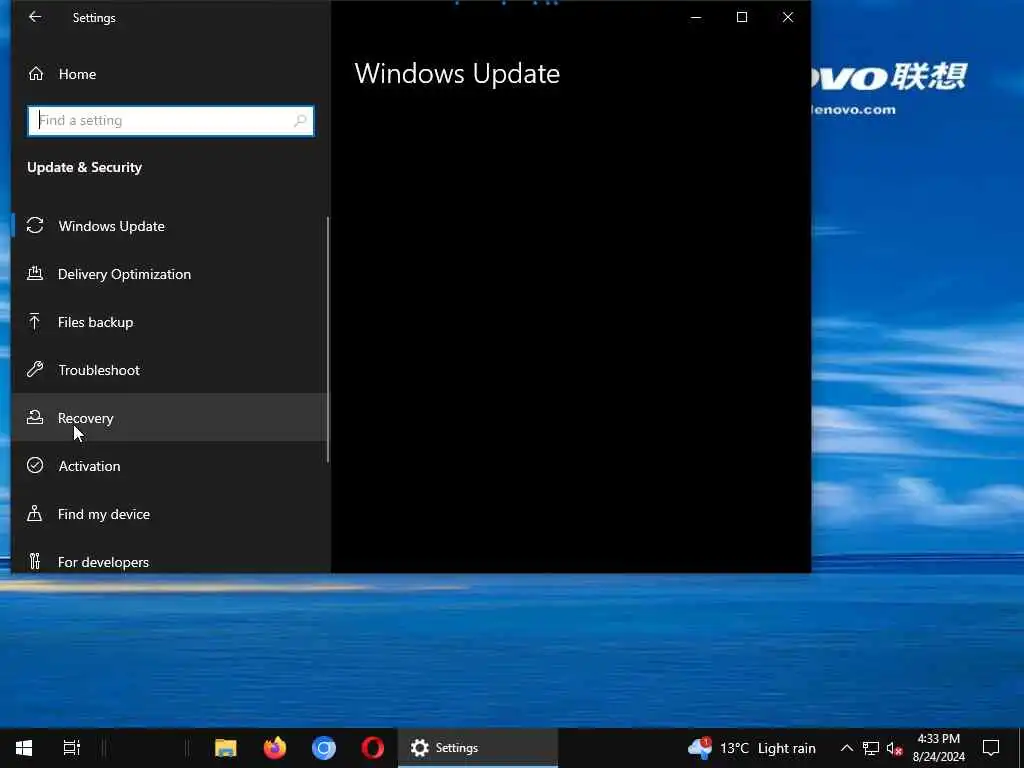This screenshot has height=768, width=1024.
Task: Open the notification center icon
Action: click(x=991, y=748)
